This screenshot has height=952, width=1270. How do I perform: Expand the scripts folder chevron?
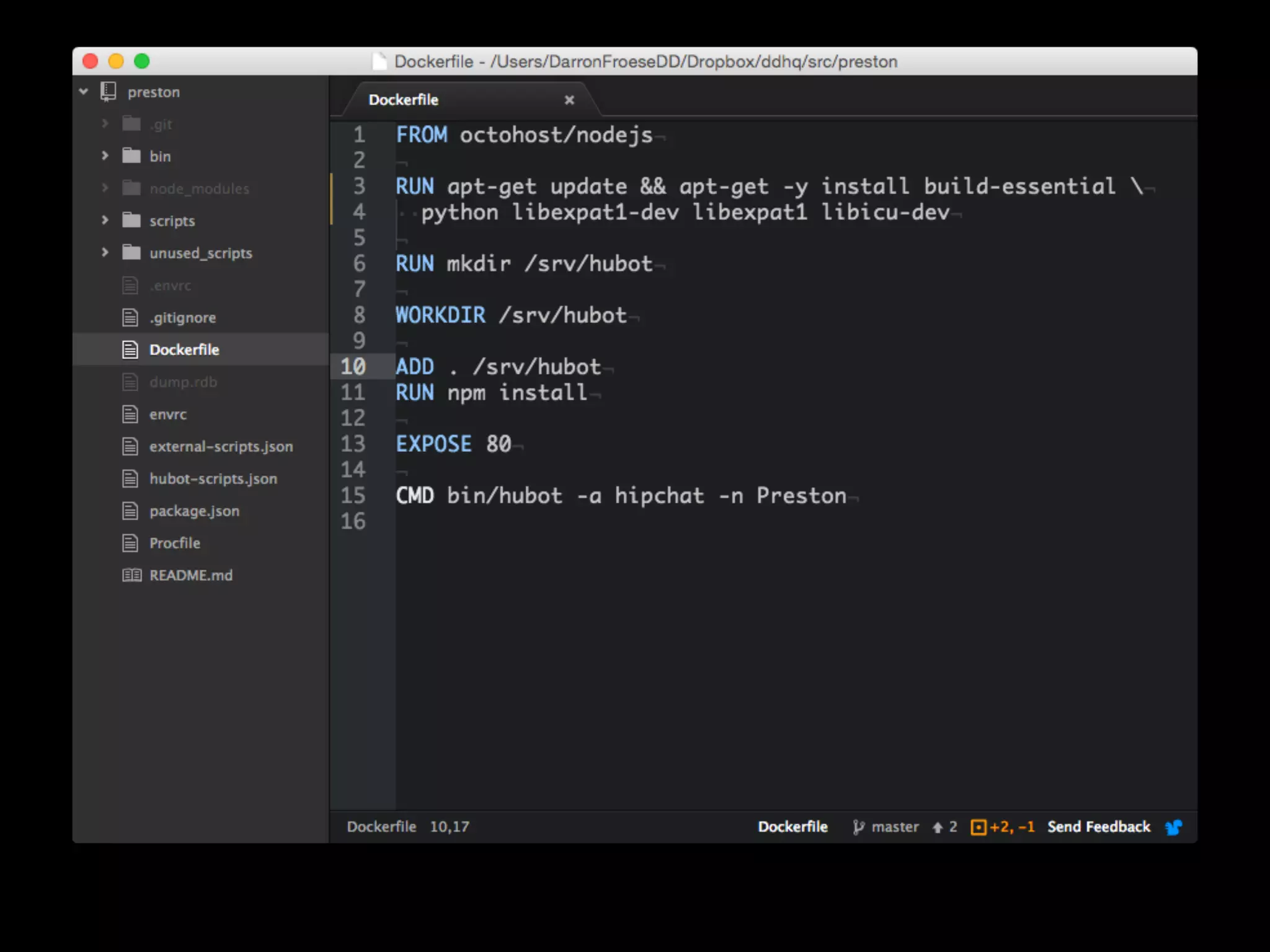click(105, 220)
